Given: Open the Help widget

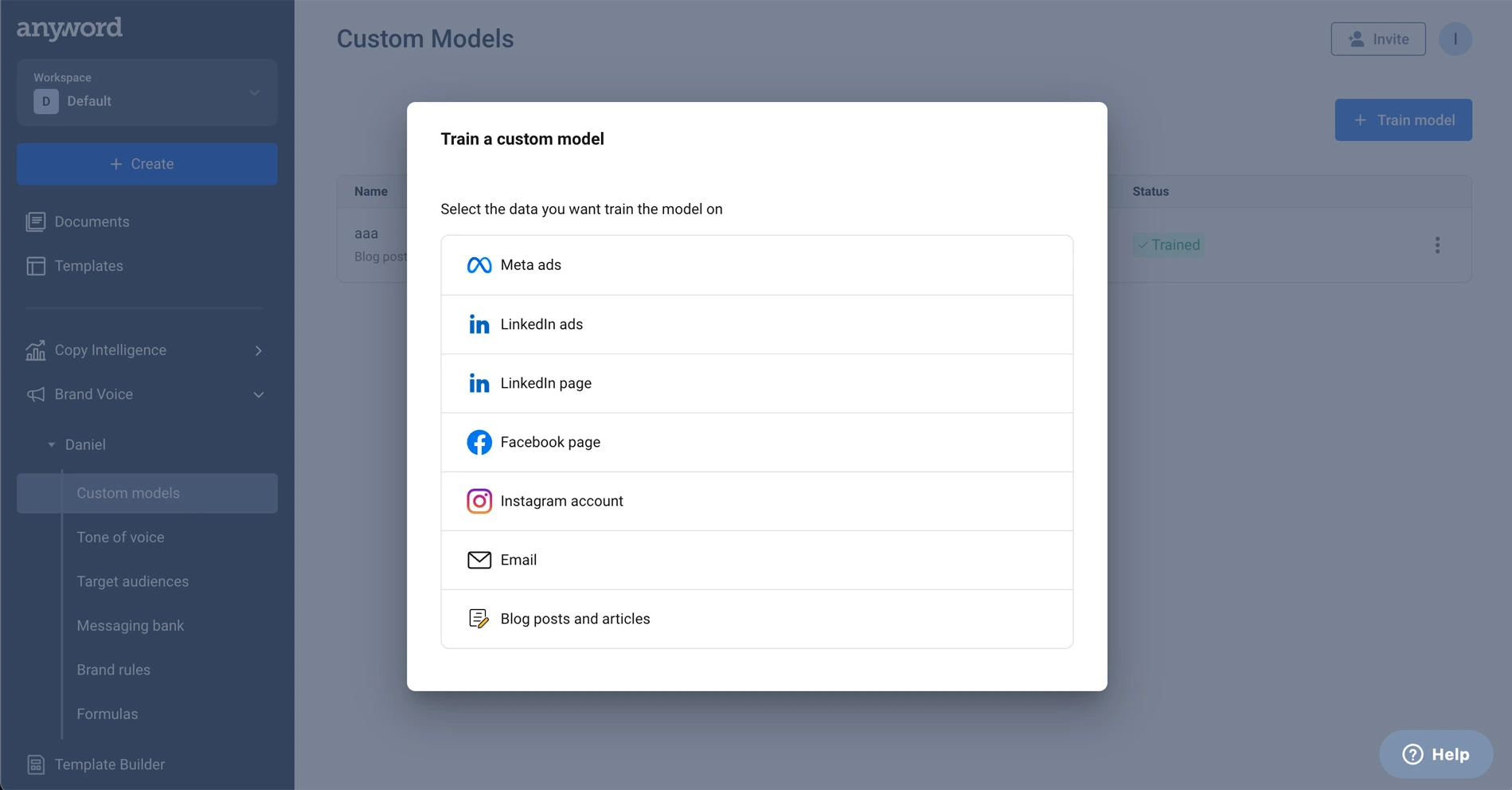Looking at the screenshot, I should (x=1436, y=754).
